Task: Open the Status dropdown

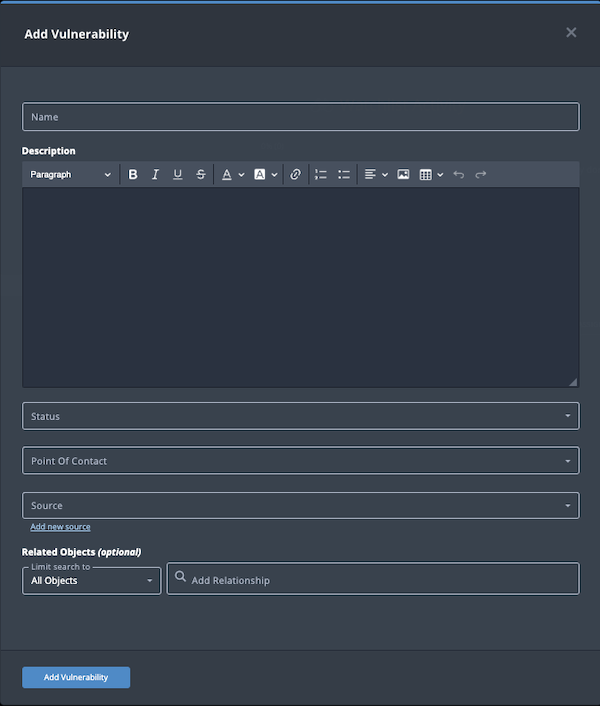Action: tap(301, 416)
